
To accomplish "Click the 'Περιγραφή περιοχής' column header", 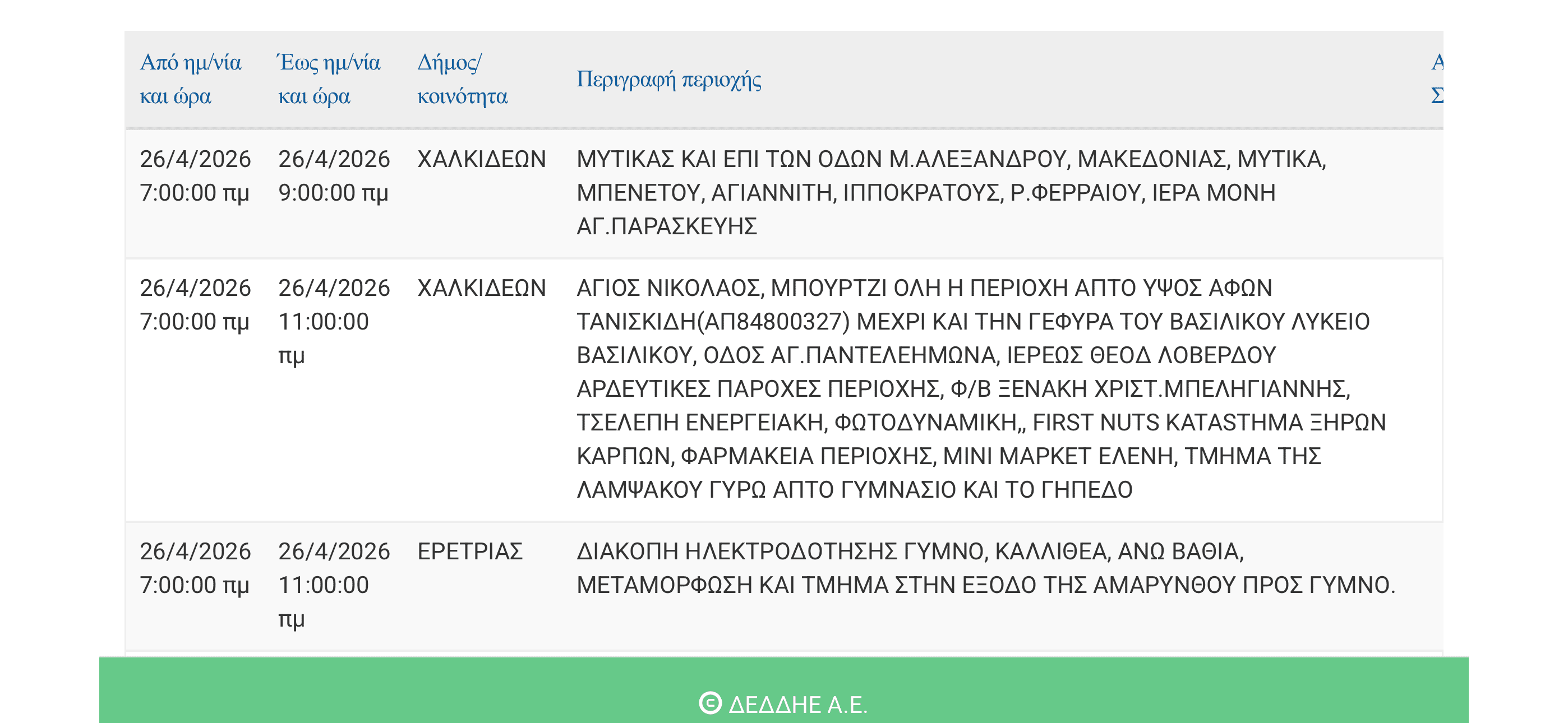I will pyautogui.click(x=668, y=79).
